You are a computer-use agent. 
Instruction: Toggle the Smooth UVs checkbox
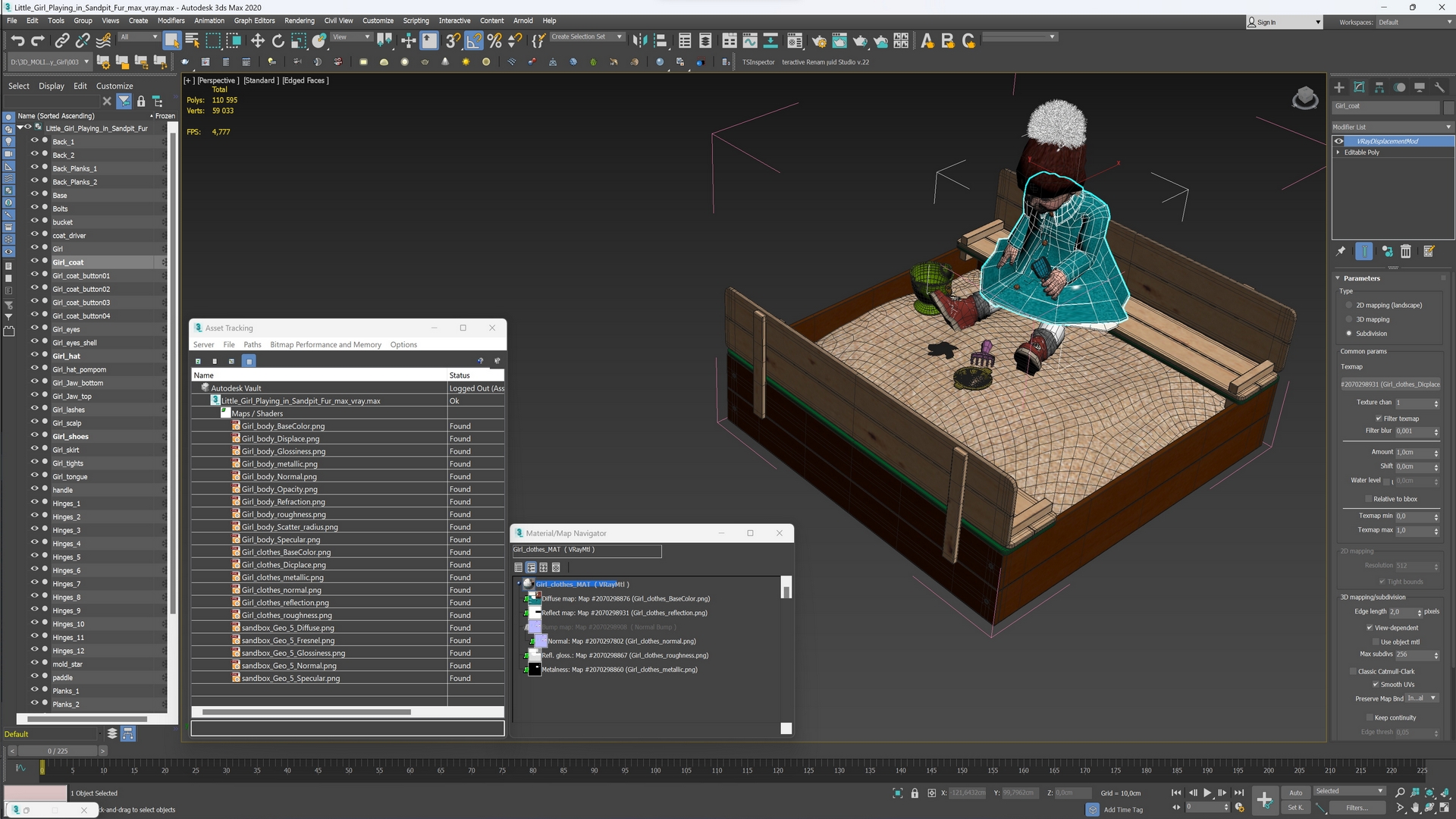click(x=1376, y=685)
